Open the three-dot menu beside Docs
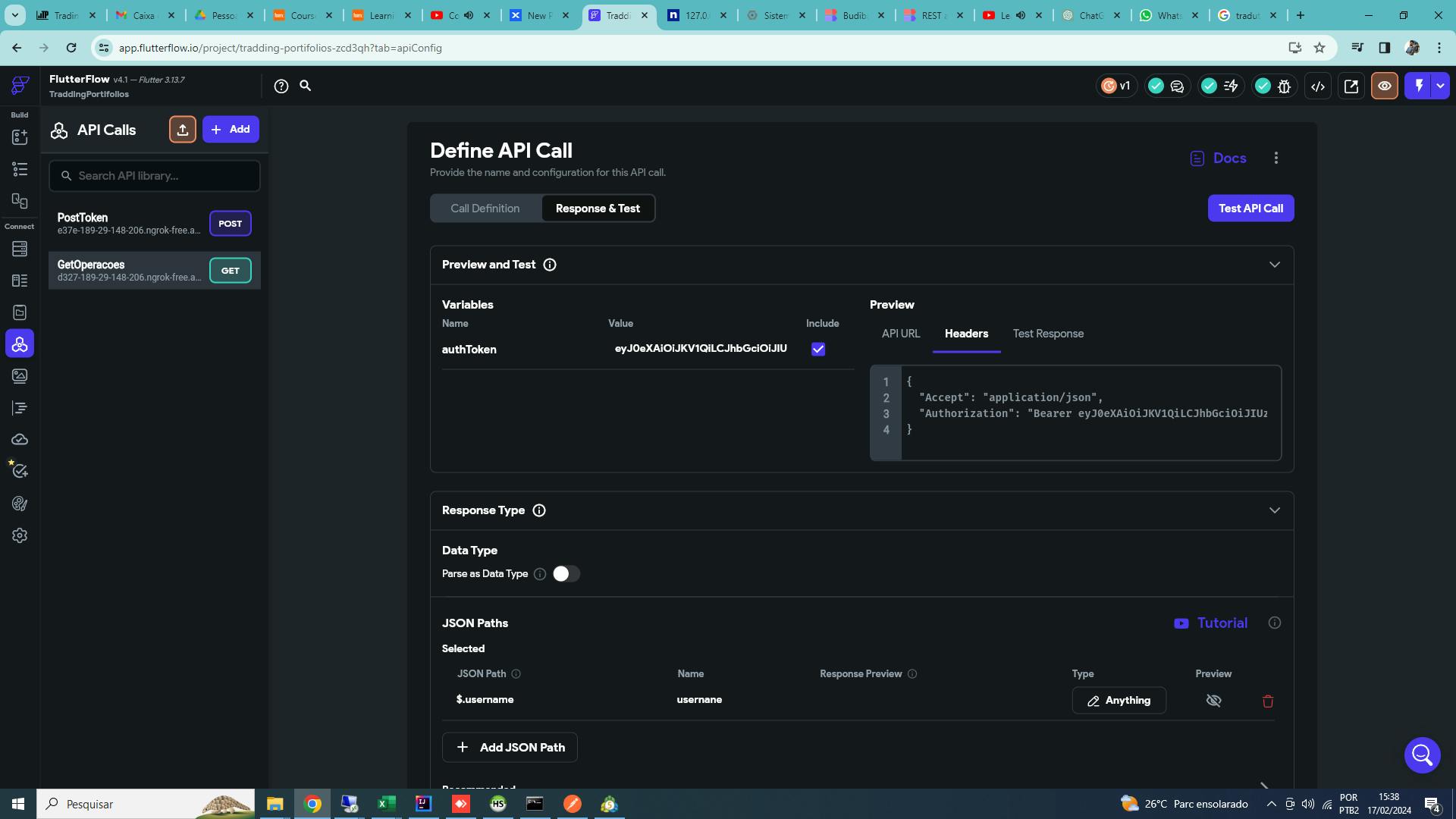Image resolution: width=1456 pixels, height=819 pixels. [1276, 158]
